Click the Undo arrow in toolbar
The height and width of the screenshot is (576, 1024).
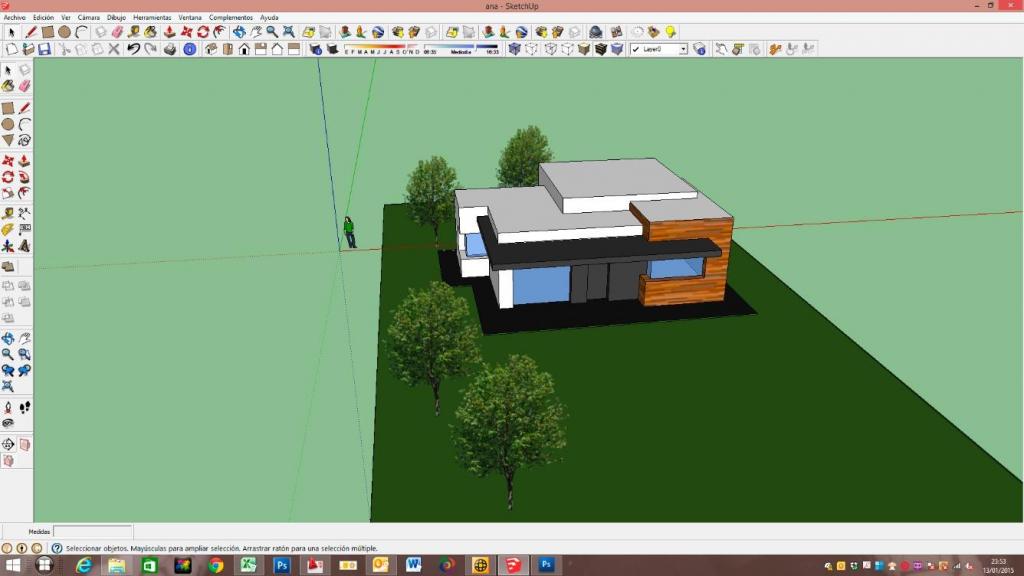coord(133,48)
